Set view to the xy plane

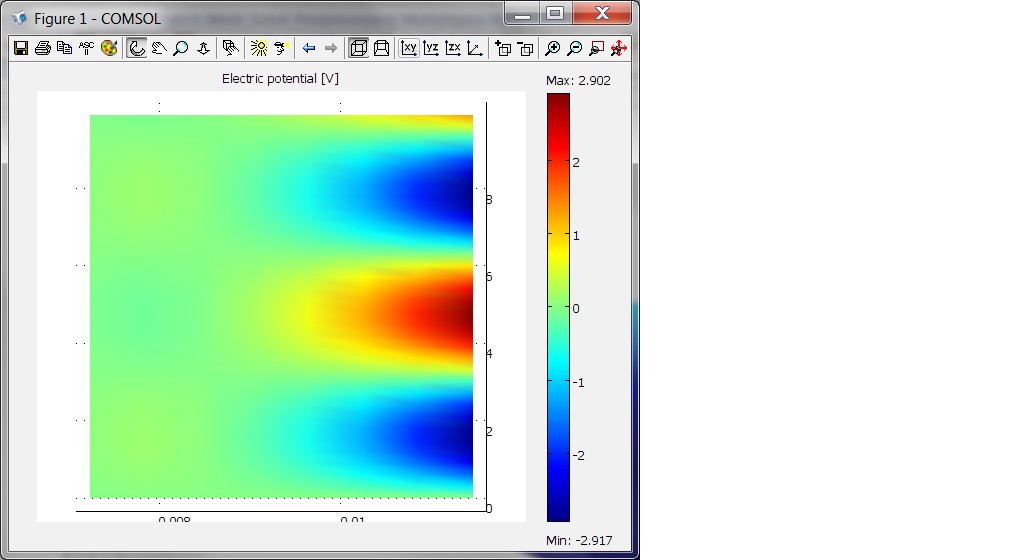(x=409, y=48)
